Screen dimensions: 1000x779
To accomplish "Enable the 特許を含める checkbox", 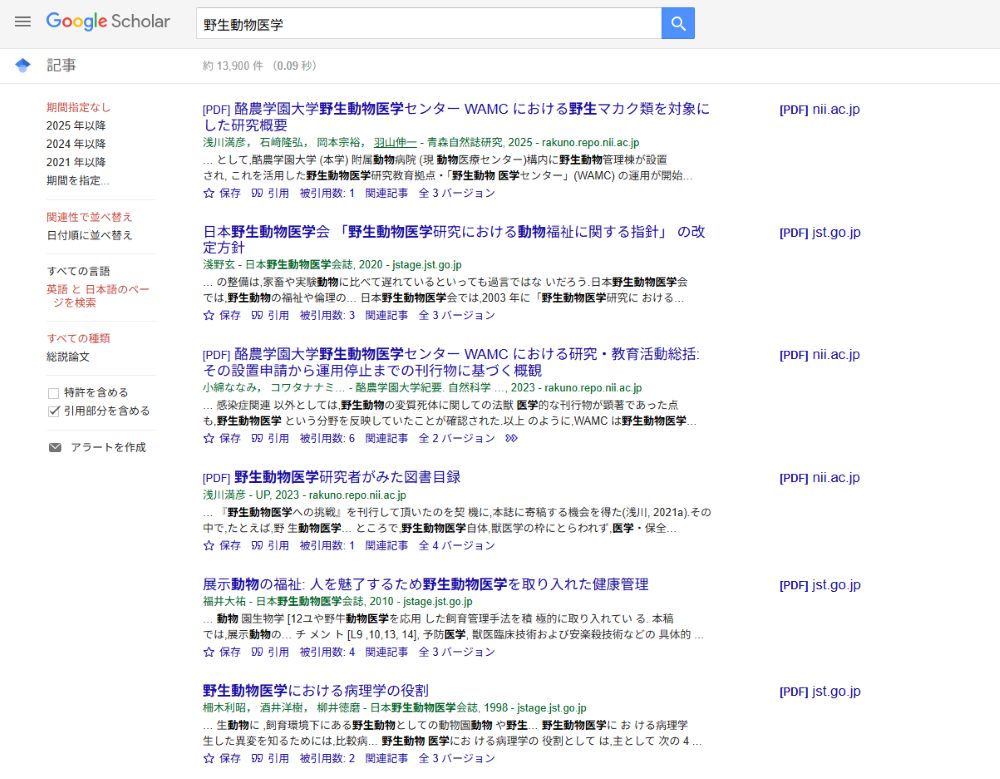I will pyautogui.click(x=54, y=393).
